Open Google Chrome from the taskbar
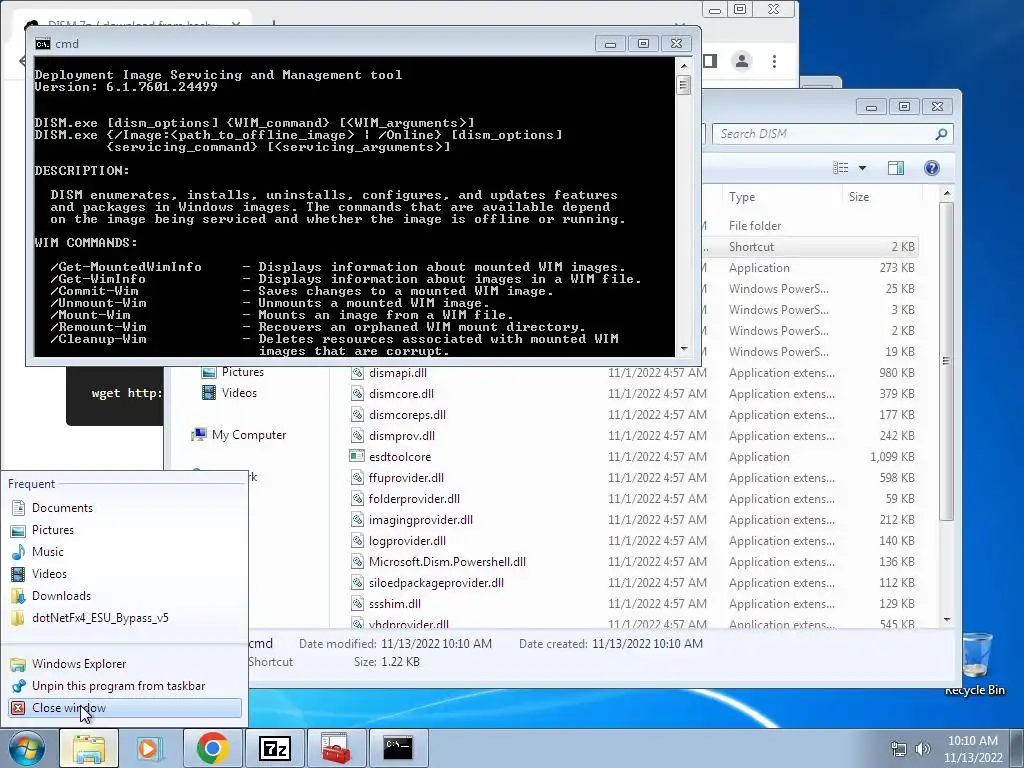Viewport: 1024px width, 768px height. click(212, 748)
